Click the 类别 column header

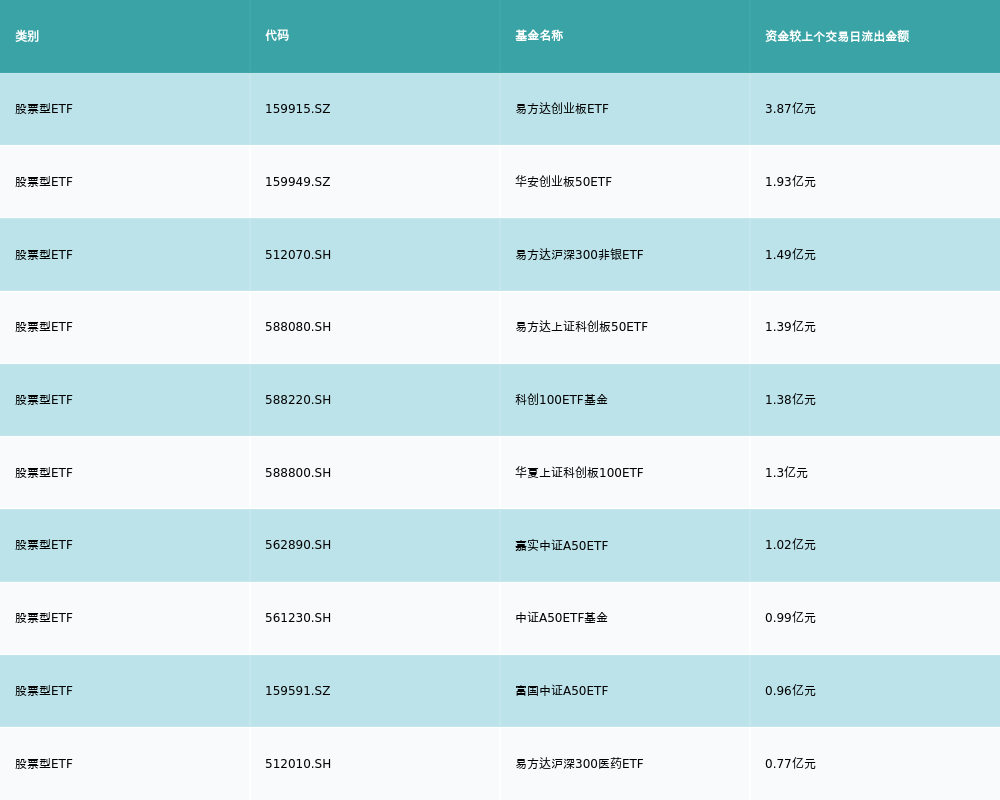point(27,36)
